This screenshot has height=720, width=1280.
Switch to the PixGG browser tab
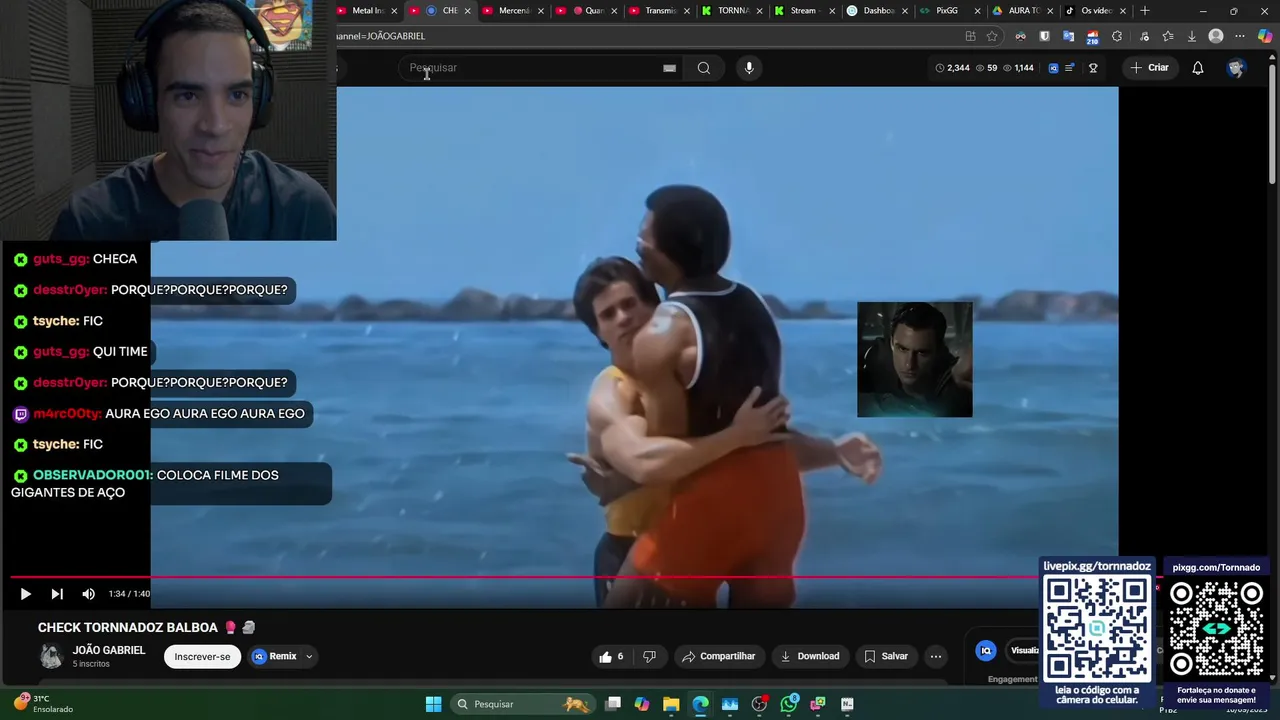coord(947,11)
